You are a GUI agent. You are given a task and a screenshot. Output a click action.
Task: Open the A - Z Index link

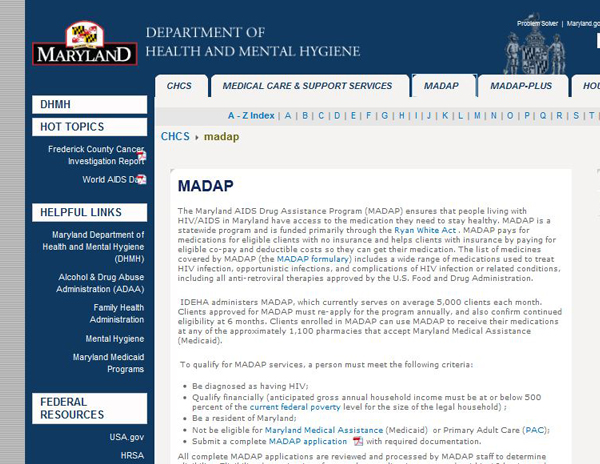click(x=251, y=116)
